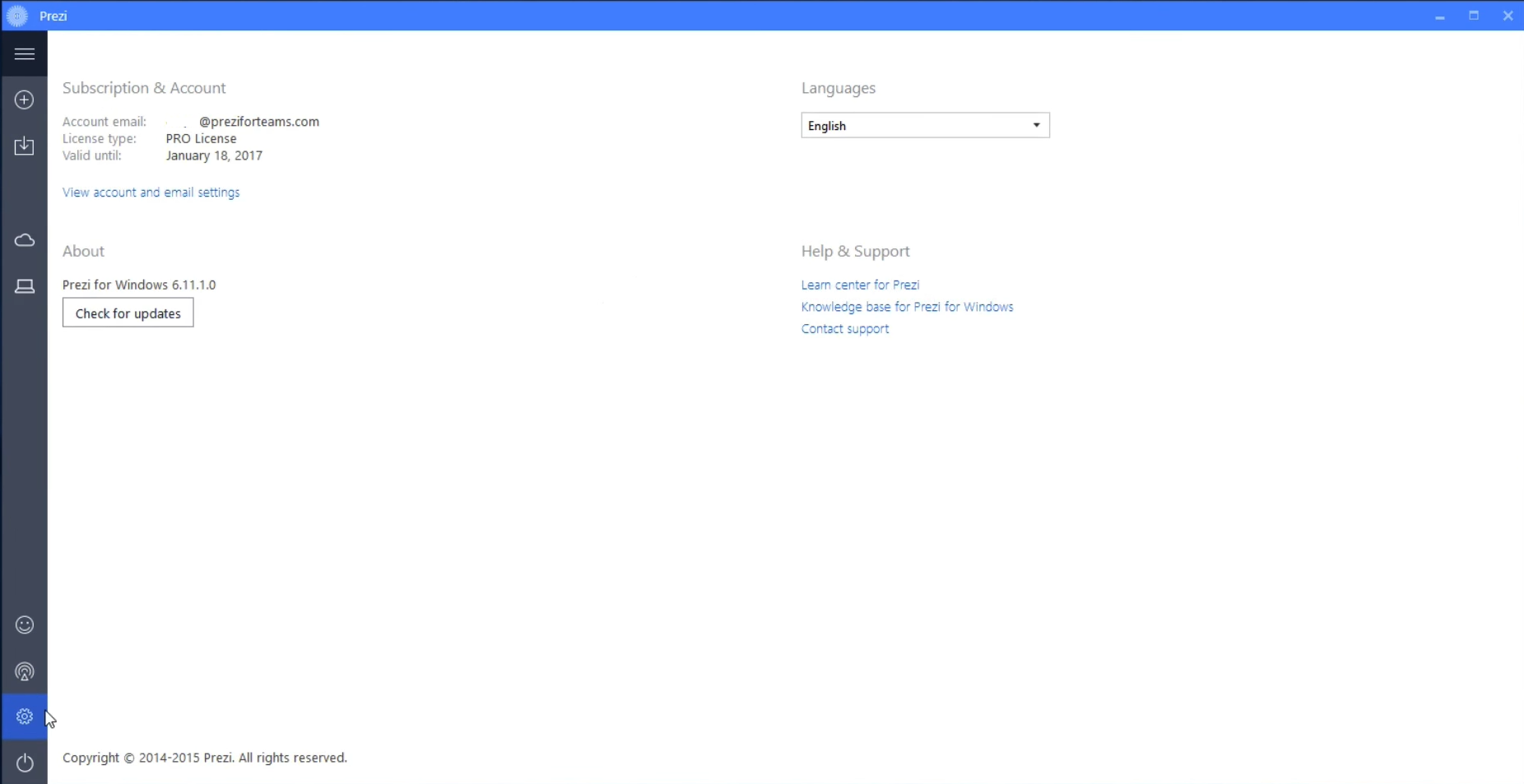Maximize the Prezi window
The height and width of the screenshot is (784, 1524).
[1474, 16]
